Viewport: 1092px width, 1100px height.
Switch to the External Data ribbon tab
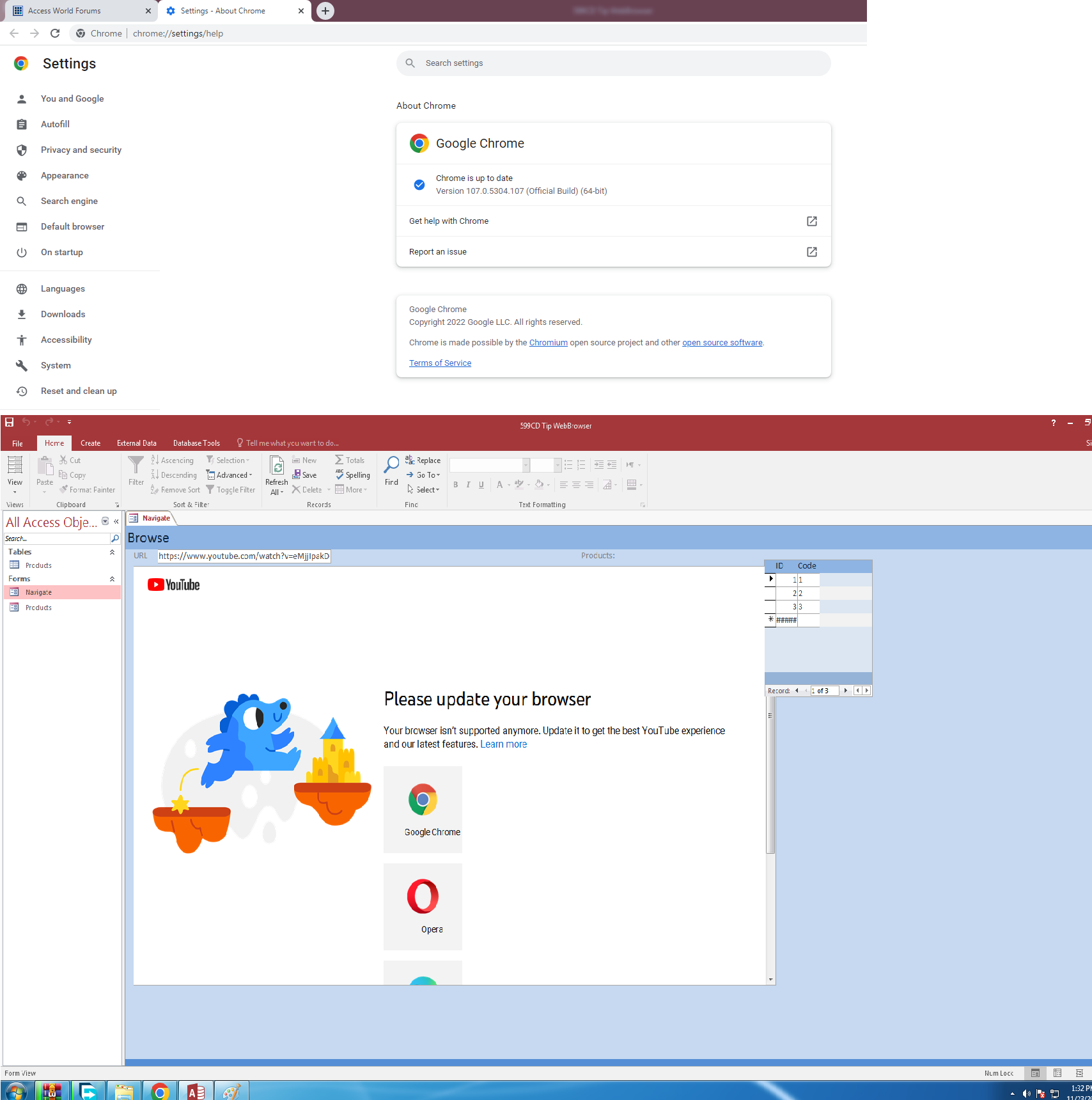pyautogui.click(x=136, y=443)
